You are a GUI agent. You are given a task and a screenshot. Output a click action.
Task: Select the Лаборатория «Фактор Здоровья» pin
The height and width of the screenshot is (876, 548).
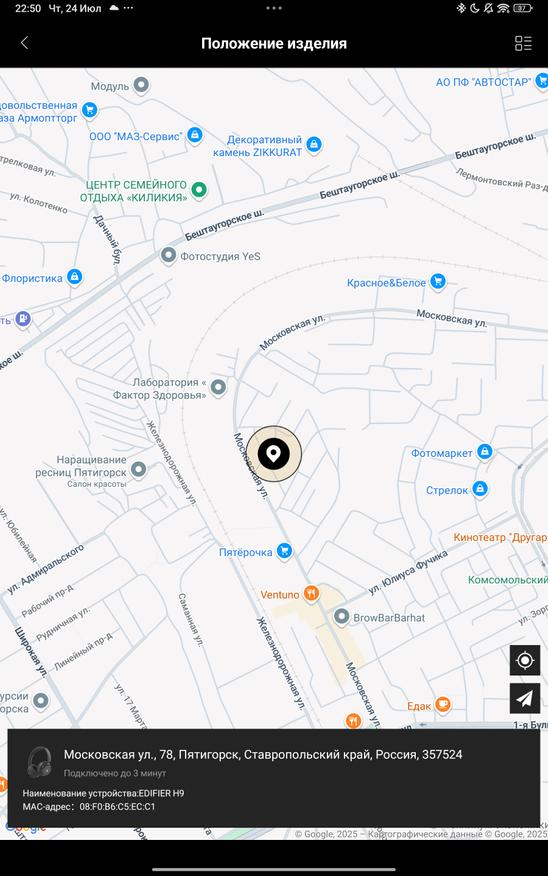(218, 387)
